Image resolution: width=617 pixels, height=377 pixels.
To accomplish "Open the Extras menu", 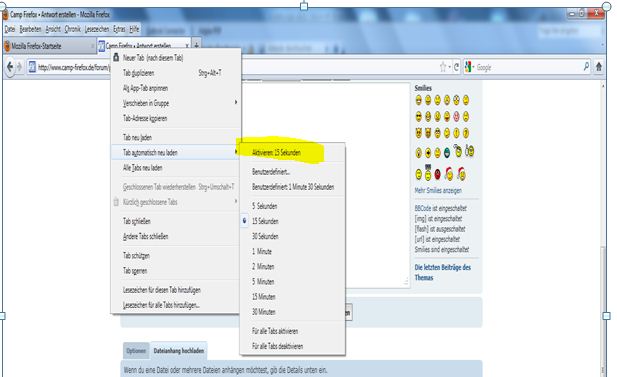I will click(119, 29).
